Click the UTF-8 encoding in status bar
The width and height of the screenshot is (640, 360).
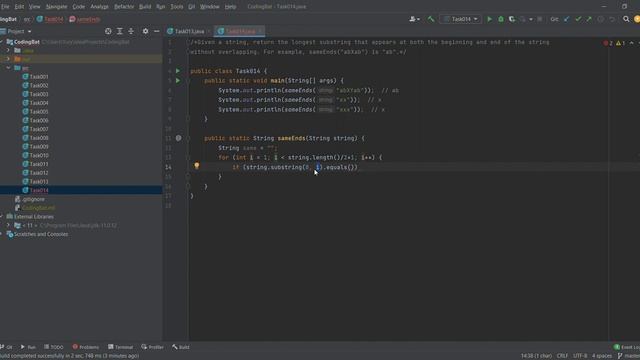tap(580, 356)
